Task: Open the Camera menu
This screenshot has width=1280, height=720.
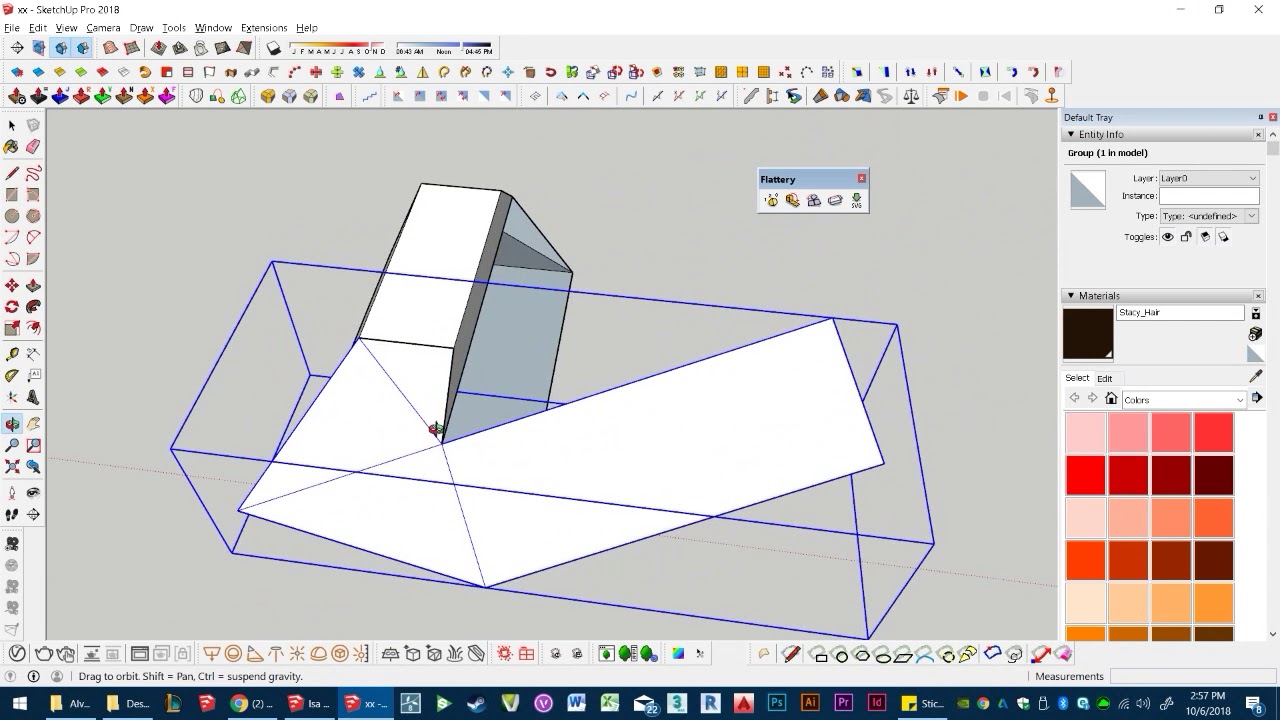Action: 103,28
